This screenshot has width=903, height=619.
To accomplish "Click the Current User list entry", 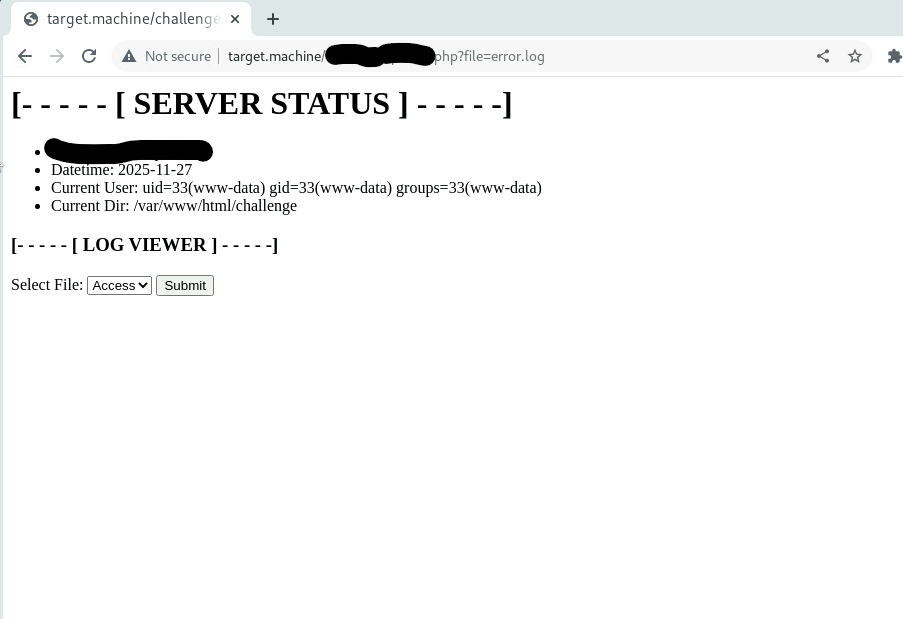I will point(296,188).
